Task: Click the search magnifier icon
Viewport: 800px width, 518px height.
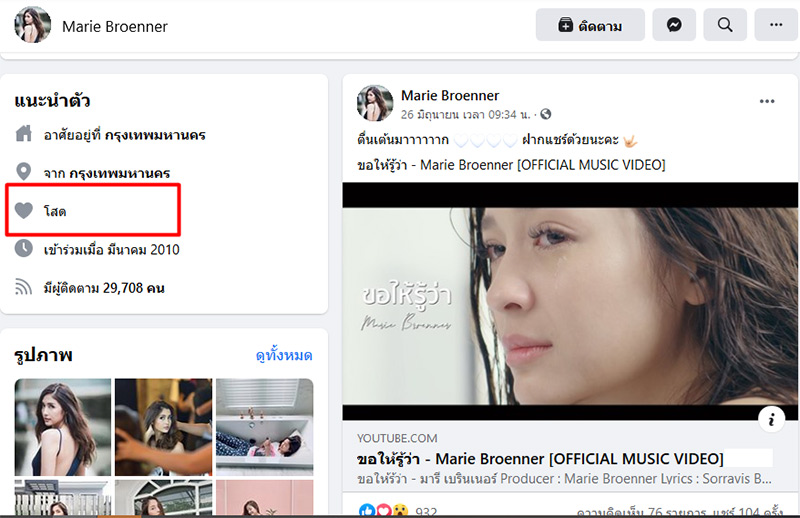Action: pyautogui.click(x=725, y=26)
